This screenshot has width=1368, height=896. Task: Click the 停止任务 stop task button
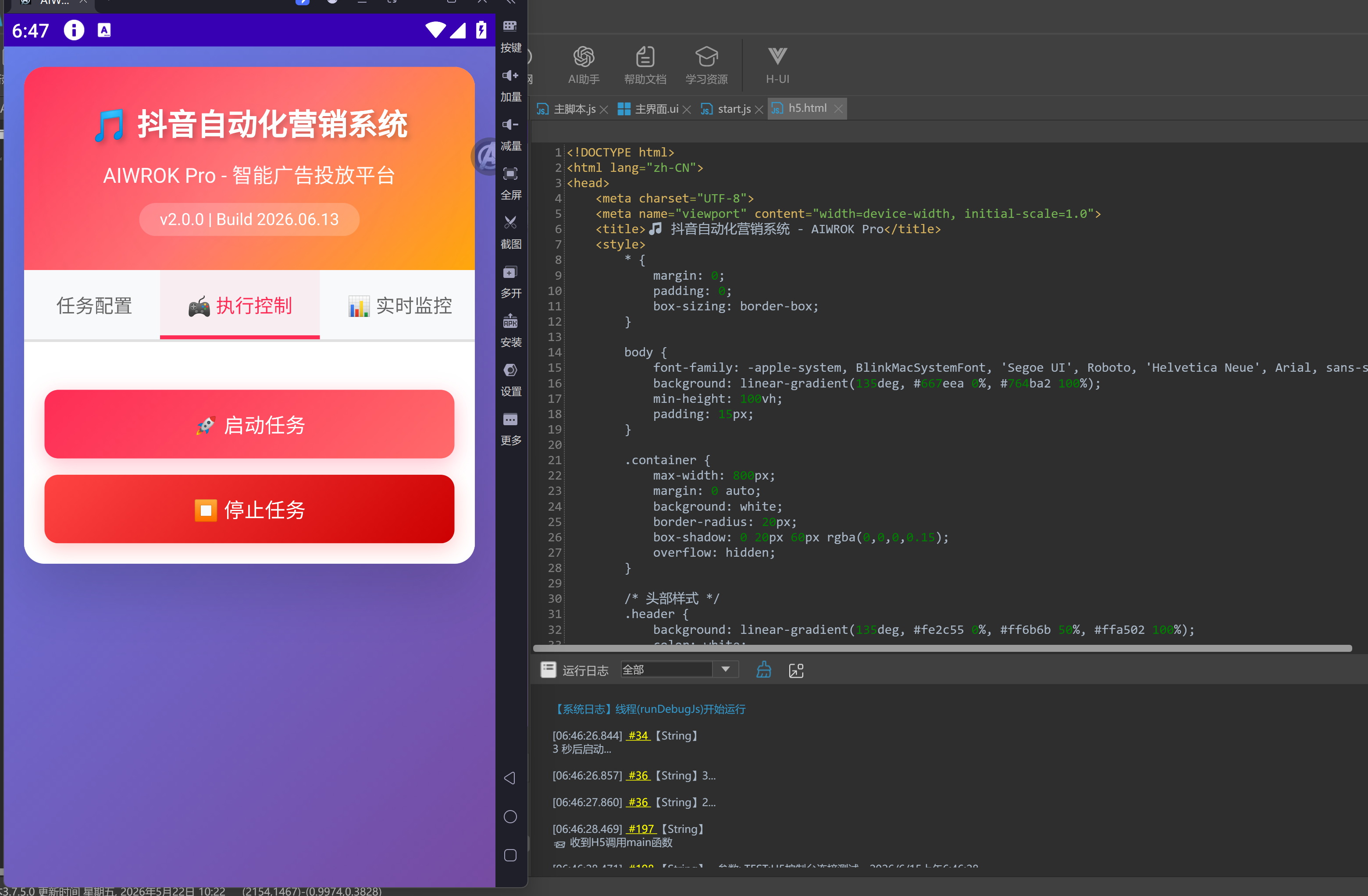(x=249, y=508)
